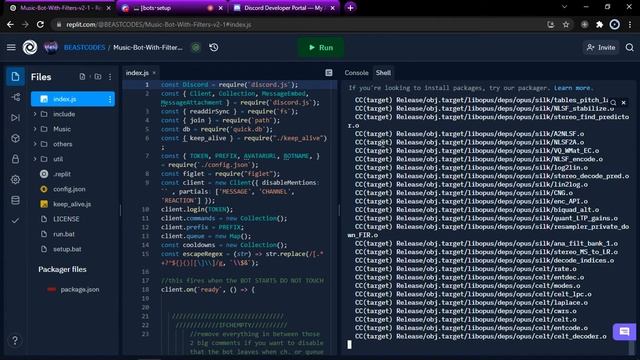This screenshot has width=640, height=360.
Task: Open the Help question mark icon
Action: pyautogui.click(x=15, y=340)
